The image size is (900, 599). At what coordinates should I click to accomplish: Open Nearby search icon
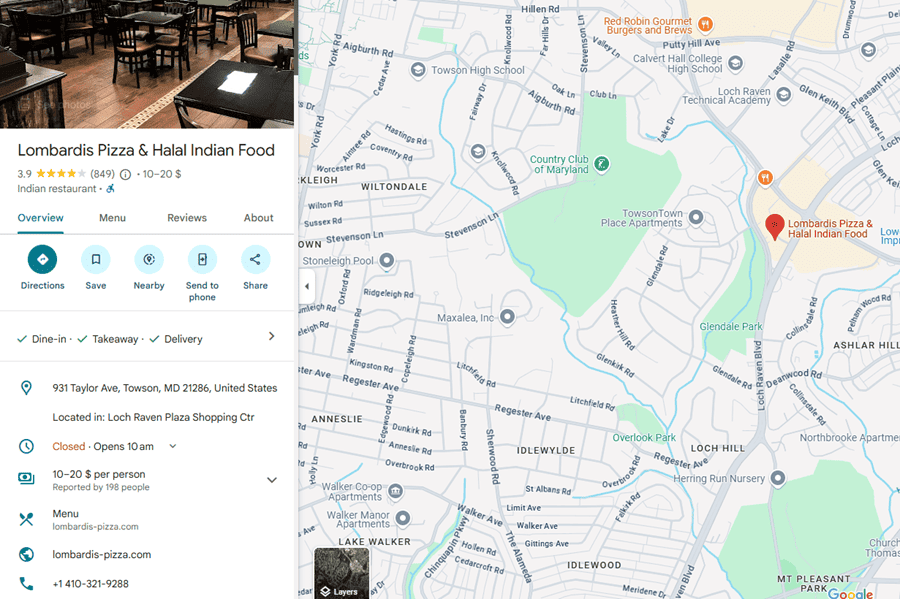pyautogui.click(x=149, y=259)
